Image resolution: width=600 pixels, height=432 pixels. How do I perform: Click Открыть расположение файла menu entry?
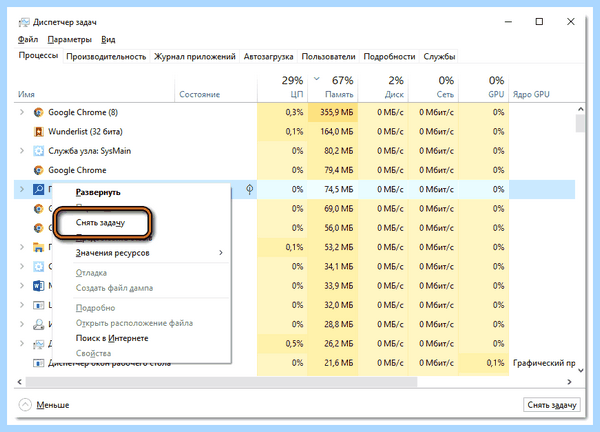tap(134, 323)
